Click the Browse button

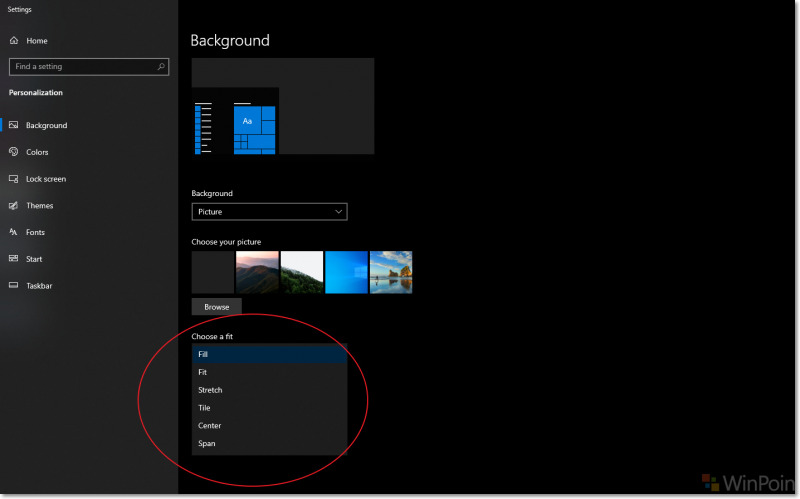216,307
